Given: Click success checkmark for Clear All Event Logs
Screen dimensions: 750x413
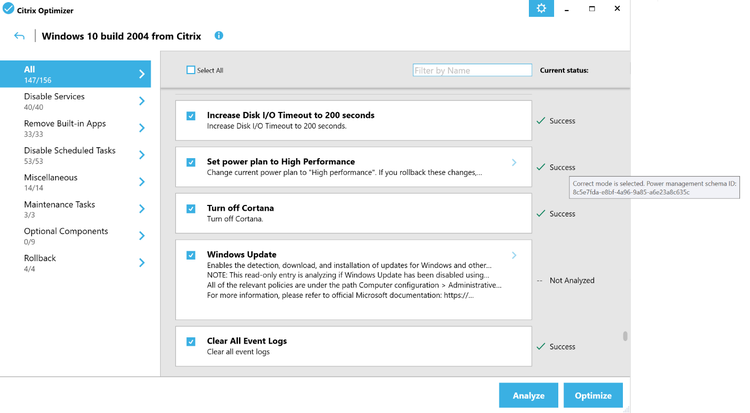Looking at the screenshot, I should tap(540, 346).
